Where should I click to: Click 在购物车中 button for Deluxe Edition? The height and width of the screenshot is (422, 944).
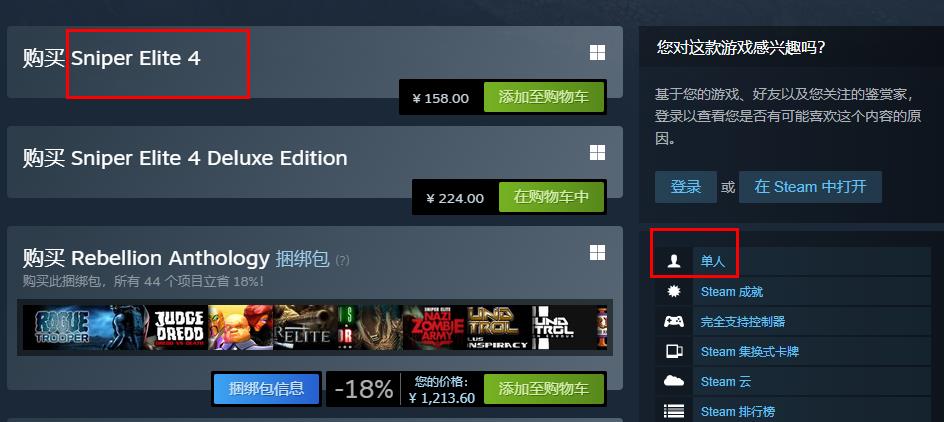551,197
